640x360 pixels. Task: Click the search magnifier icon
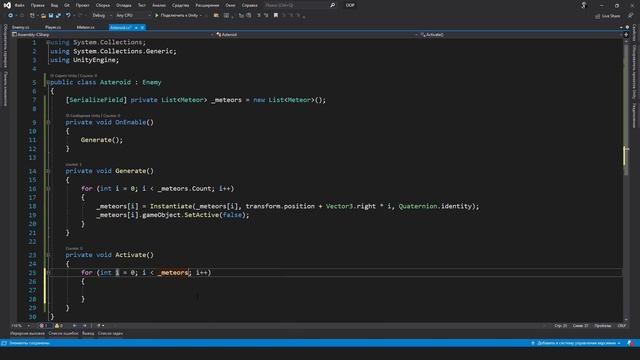332,5
